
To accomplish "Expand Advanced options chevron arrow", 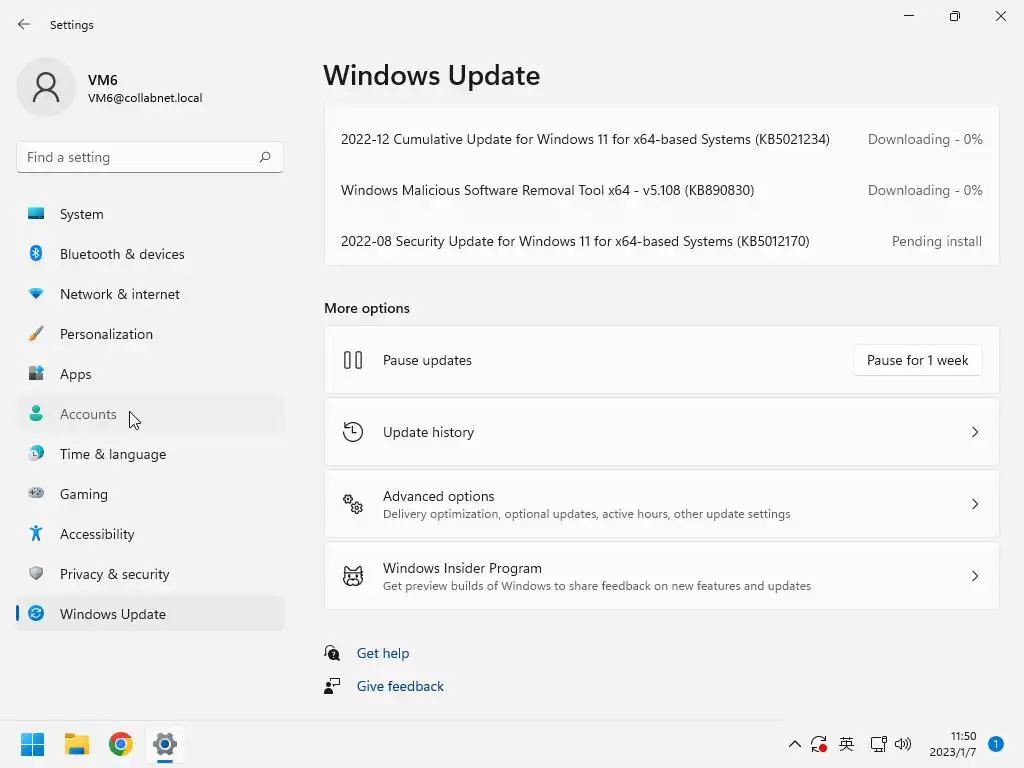I will 975,504.
